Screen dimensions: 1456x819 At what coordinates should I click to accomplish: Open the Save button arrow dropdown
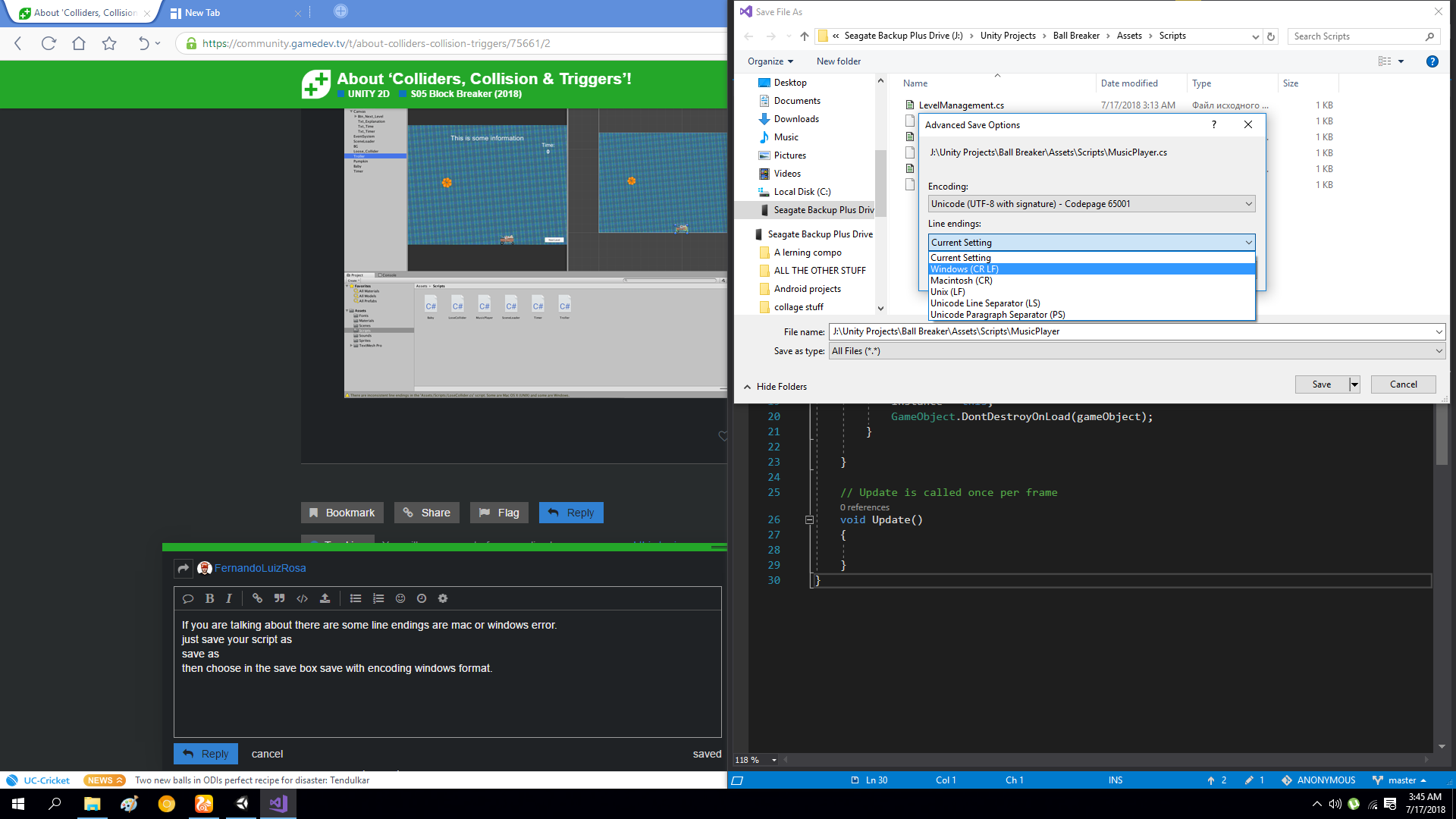1354,384
